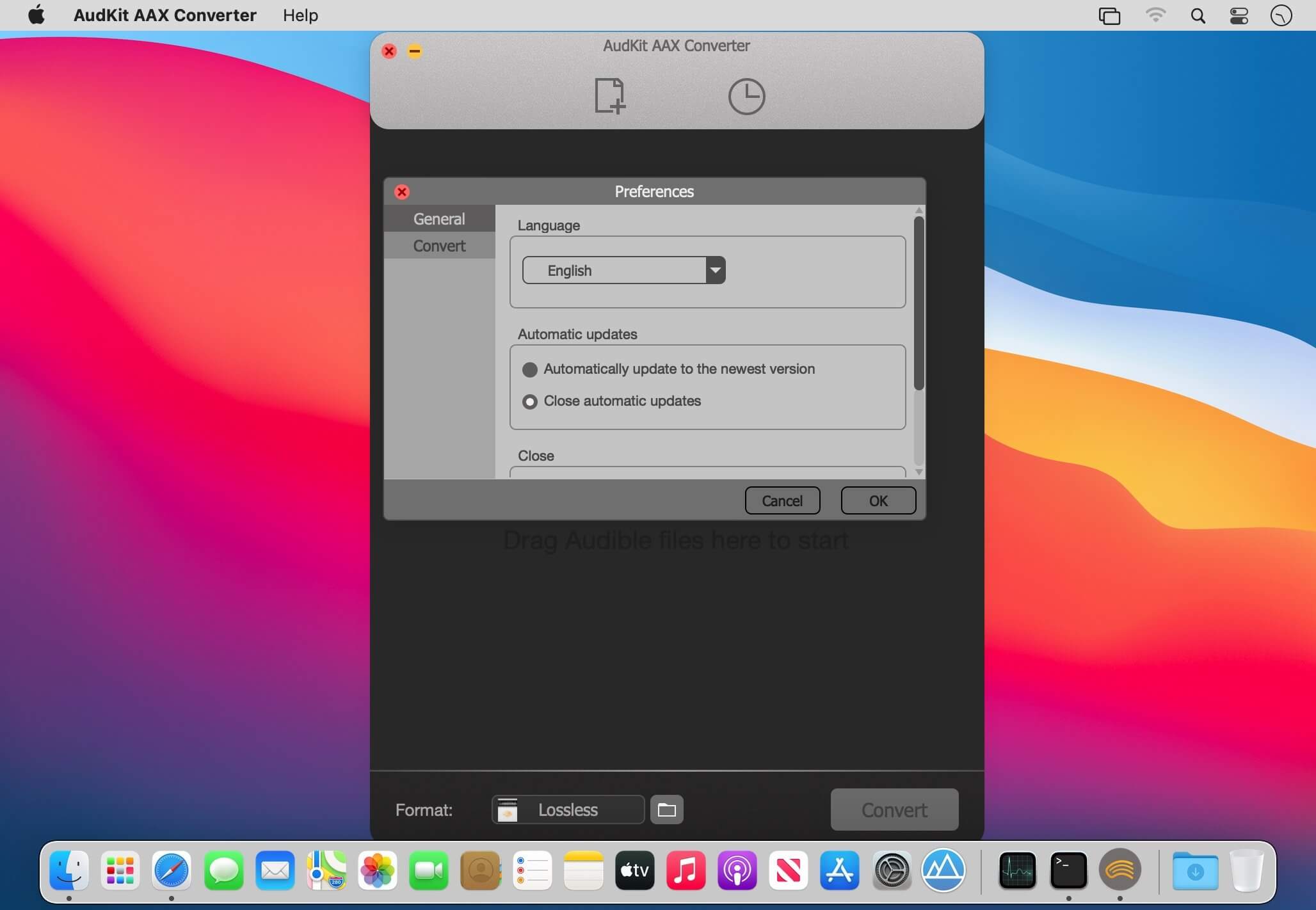Open Photos from the Dock
Screen dimensions: 1316x910
pos(378,870)
